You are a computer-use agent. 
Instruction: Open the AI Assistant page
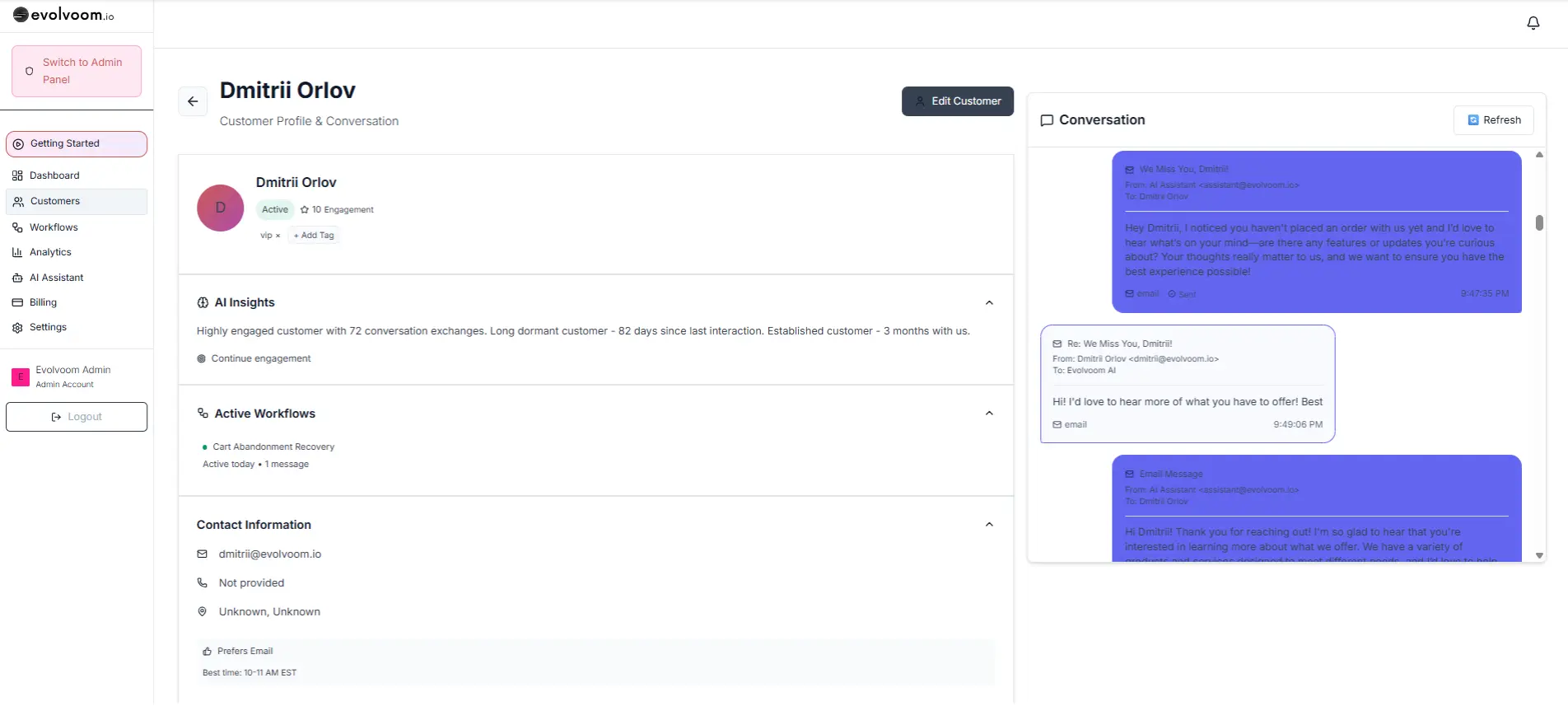77,278
